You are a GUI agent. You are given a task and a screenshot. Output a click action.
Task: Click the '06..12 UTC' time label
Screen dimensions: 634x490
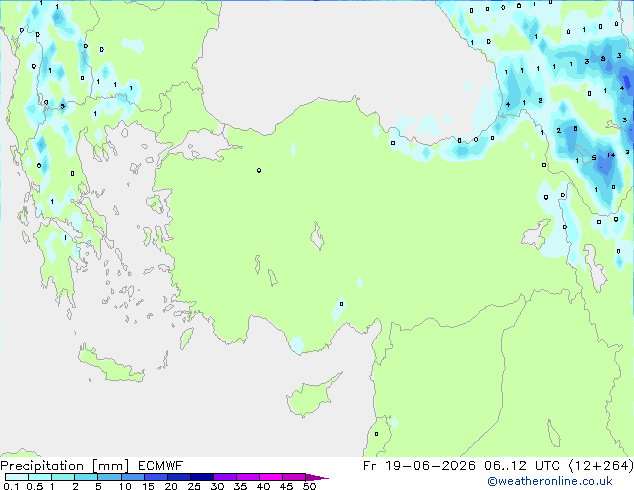(x=522, y=466)
